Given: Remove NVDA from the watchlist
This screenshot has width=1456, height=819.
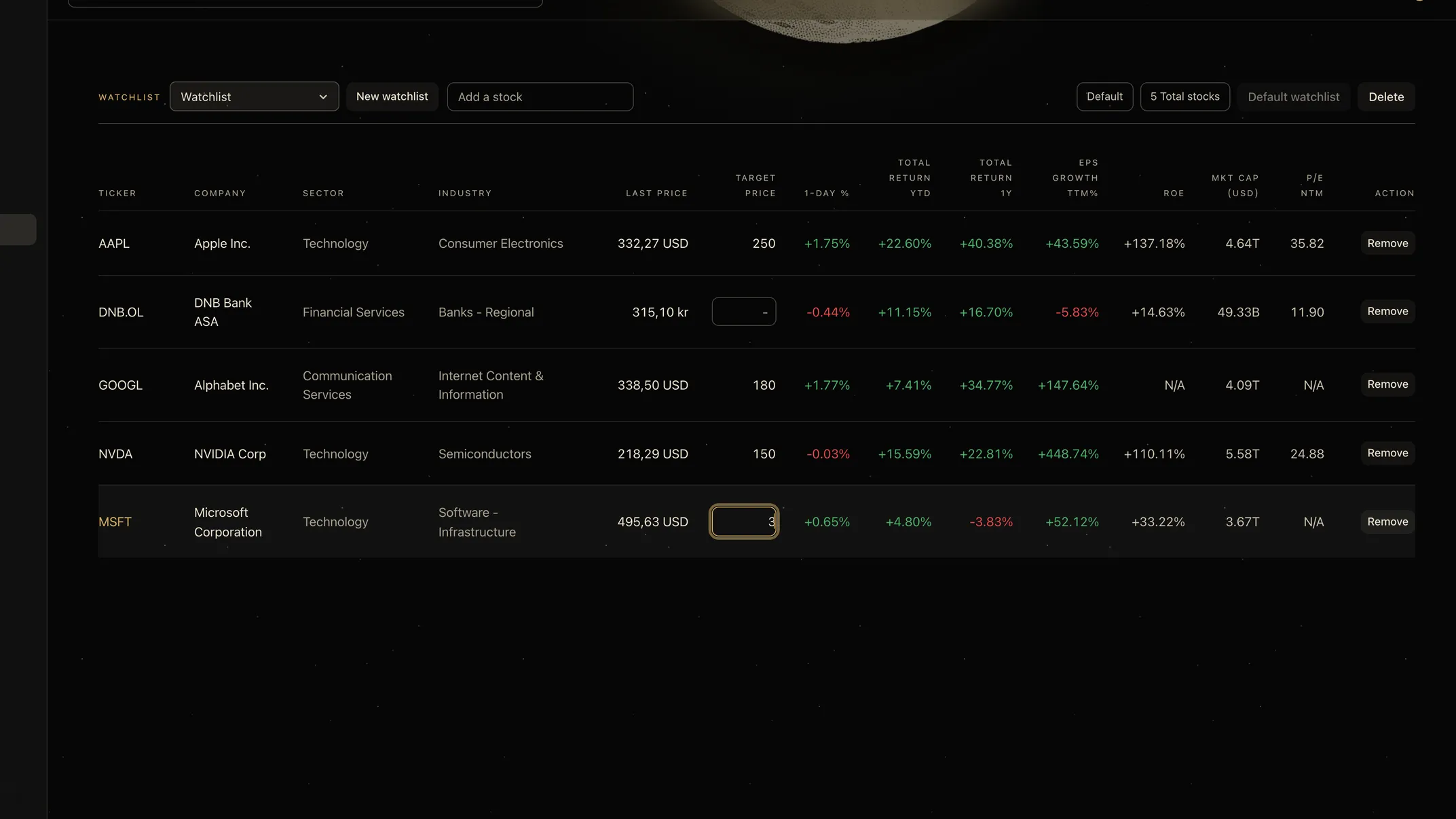Looking at the screenshot, I should [x=1387, y=453].
